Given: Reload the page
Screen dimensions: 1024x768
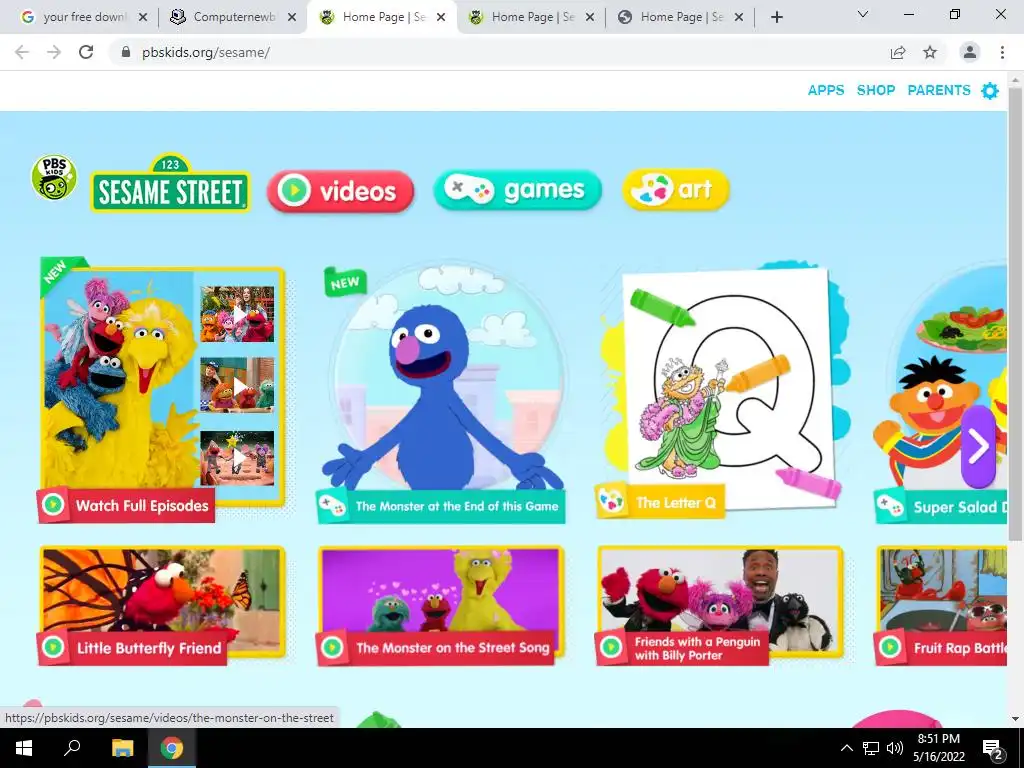Looking at the screenshot, I should click(86, 52).
